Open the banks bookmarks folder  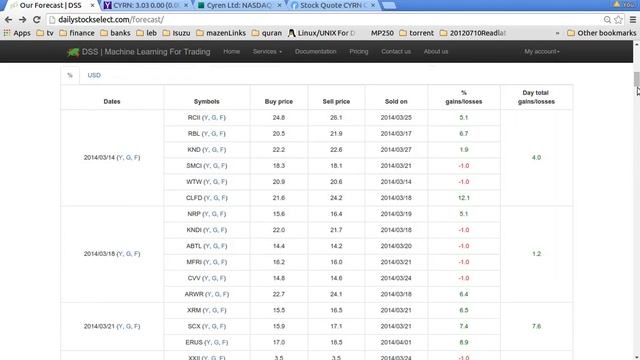[x=115, y=33]
